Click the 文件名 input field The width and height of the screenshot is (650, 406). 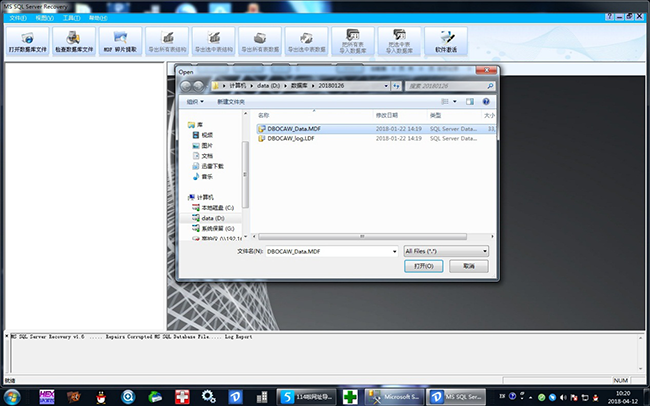[x=329, y=251]
